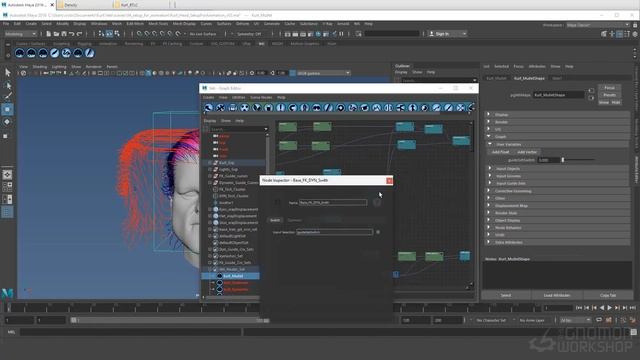640x360 pixels.
Task: Open Attributes menu in Attribute Editor
Action: 537,67
